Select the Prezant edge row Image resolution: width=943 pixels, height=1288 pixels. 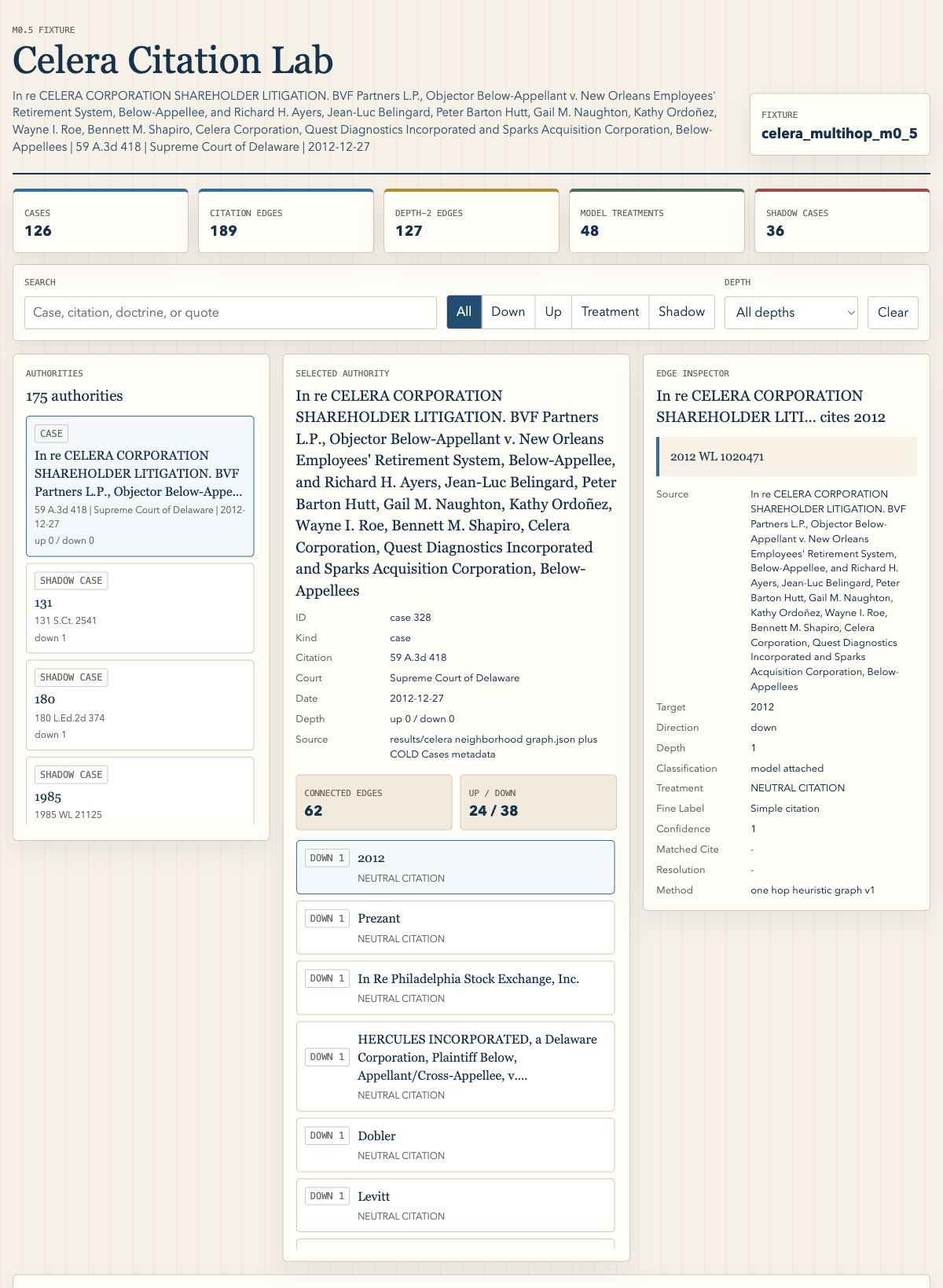point(455,928)
